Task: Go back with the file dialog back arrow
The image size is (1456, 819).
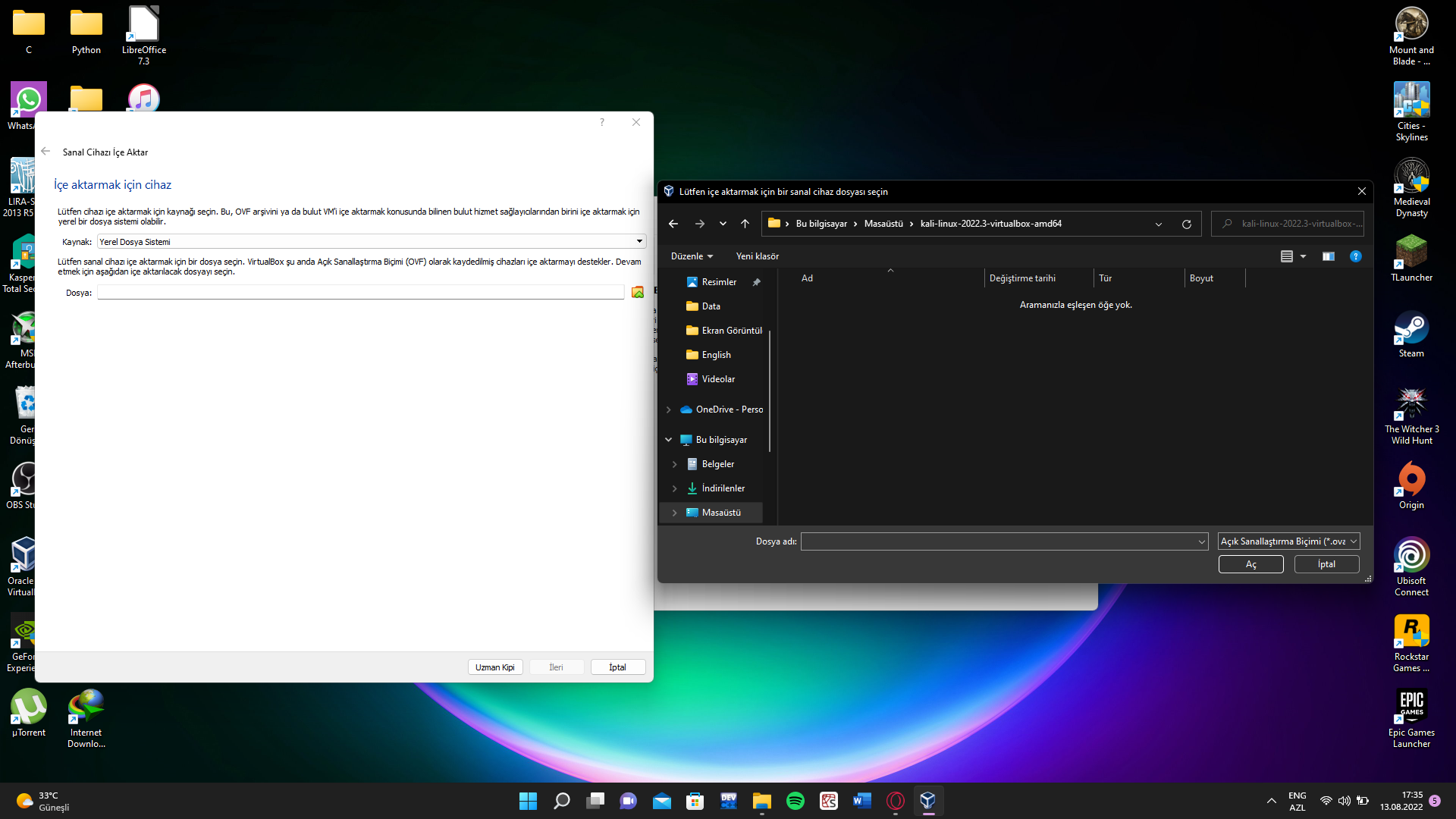Action: 673,224
